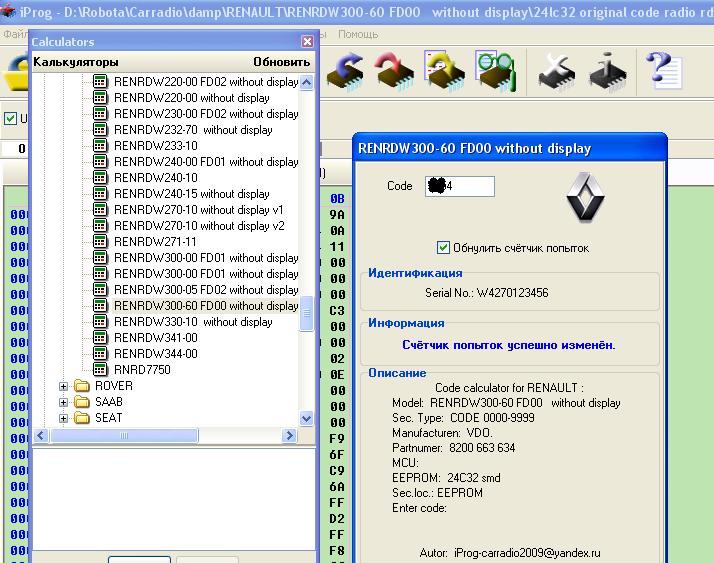Click the author email iProg-carradio2009@yandex.ru

pos(527,553)
